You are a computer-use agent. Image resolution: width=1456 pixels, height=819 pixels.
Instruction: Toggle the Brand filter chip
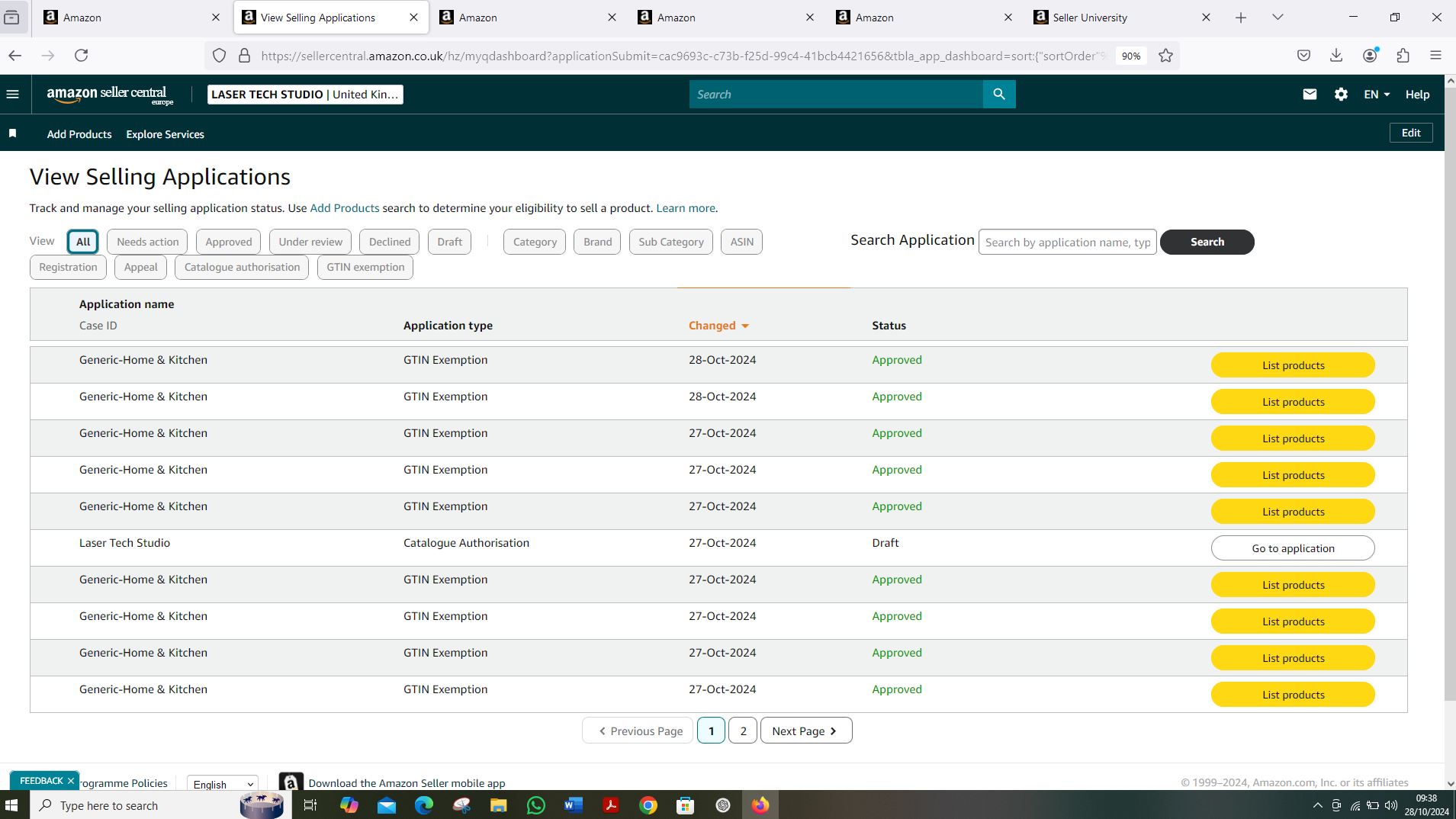point(597,242)
